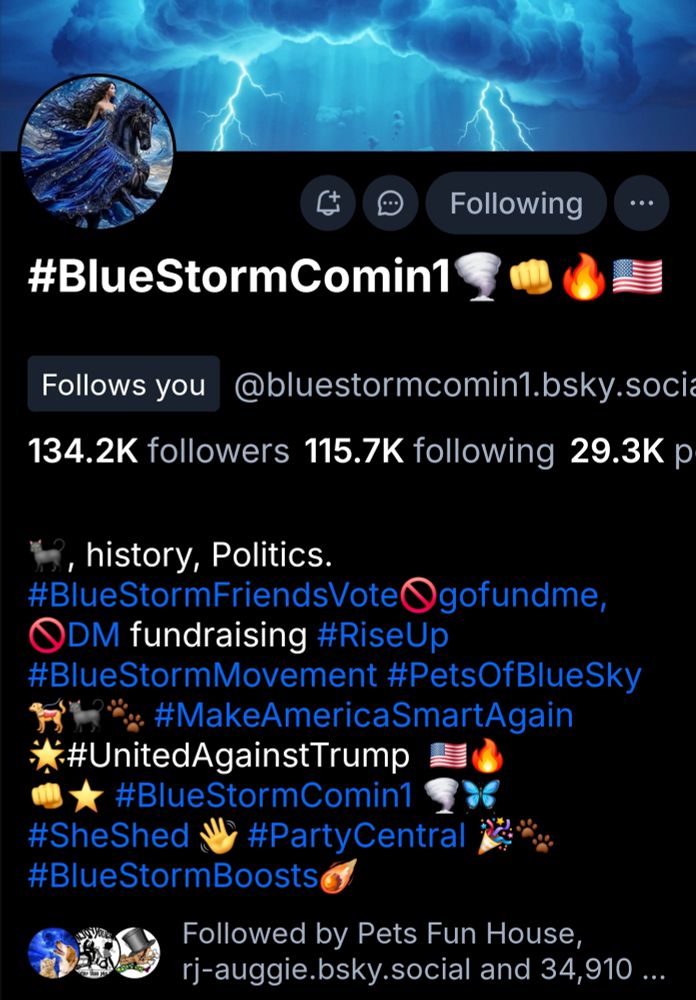
Task: Open the gofundme link in bio
Action: pos(523,596)
